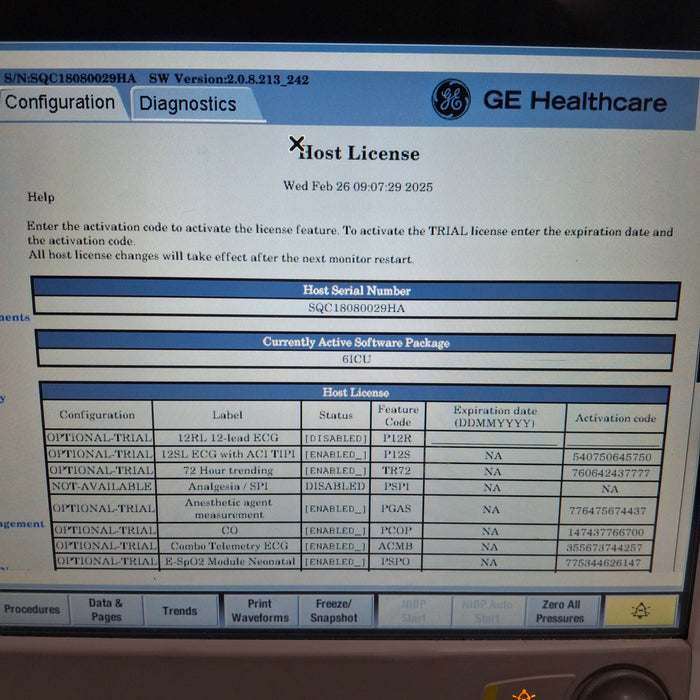
Task: Toggle CO license ENABLED status
Action: coord(335,531)
